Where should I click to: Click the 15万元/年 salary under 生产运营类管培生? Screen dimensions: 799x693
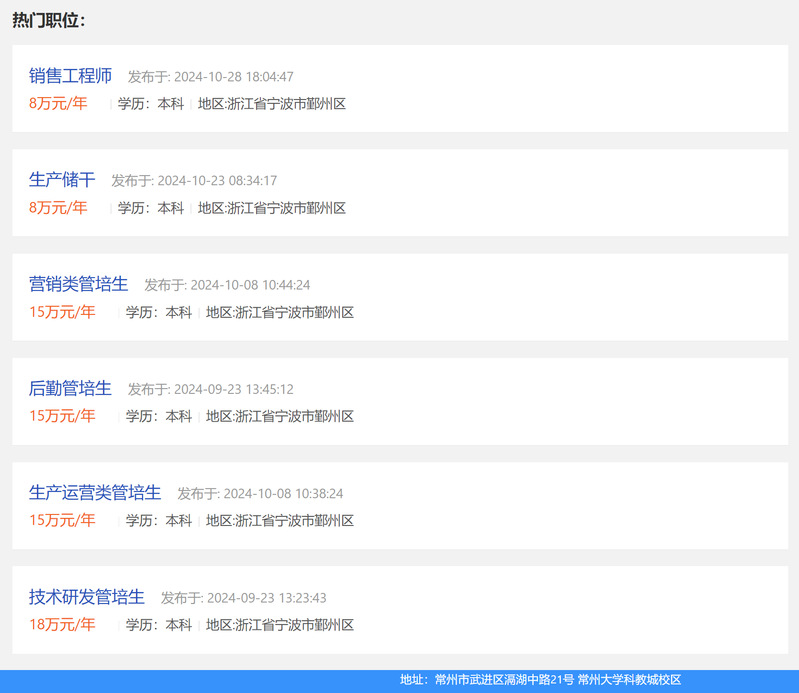62,520
